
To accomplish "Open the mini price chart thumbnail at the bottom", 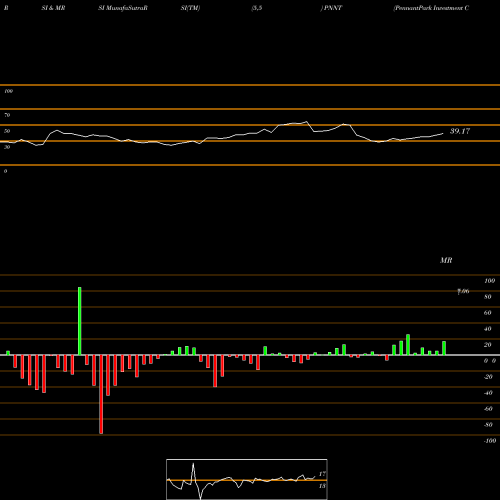I will 247,479.
